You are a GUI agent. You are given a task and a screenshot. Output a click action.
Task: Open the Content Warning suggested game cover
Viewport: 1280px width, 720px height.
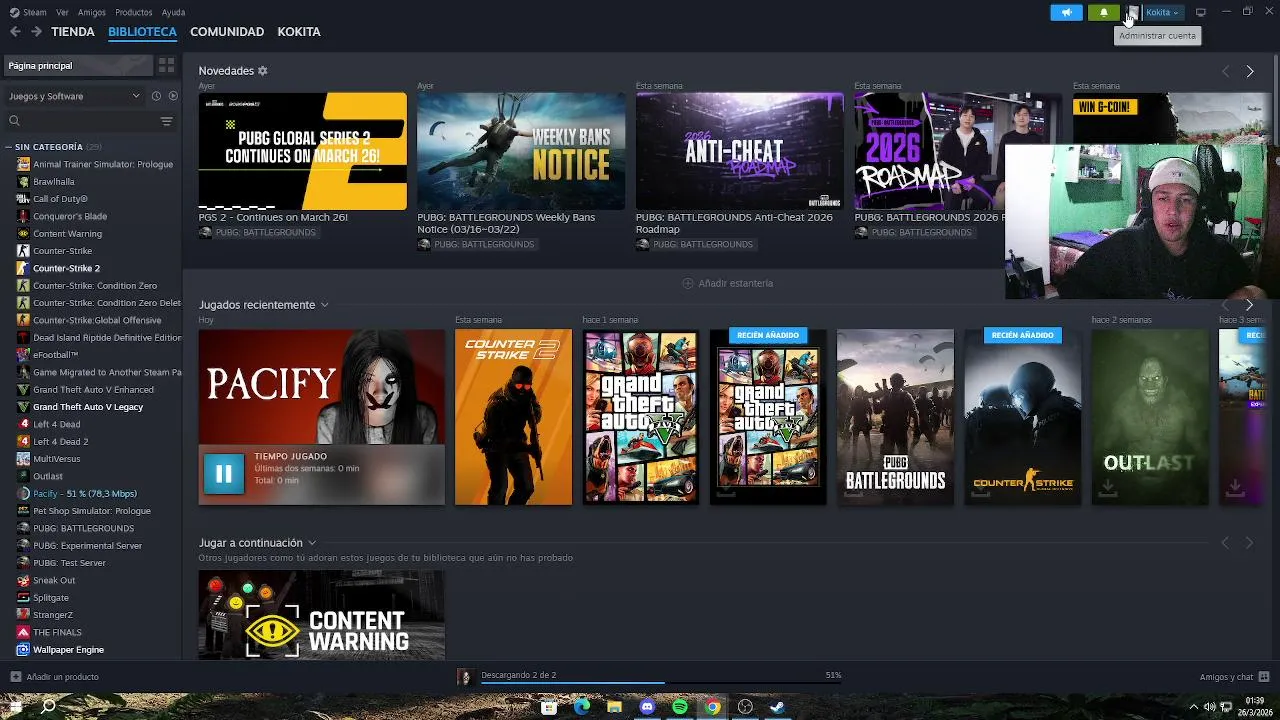pos(321,615)
